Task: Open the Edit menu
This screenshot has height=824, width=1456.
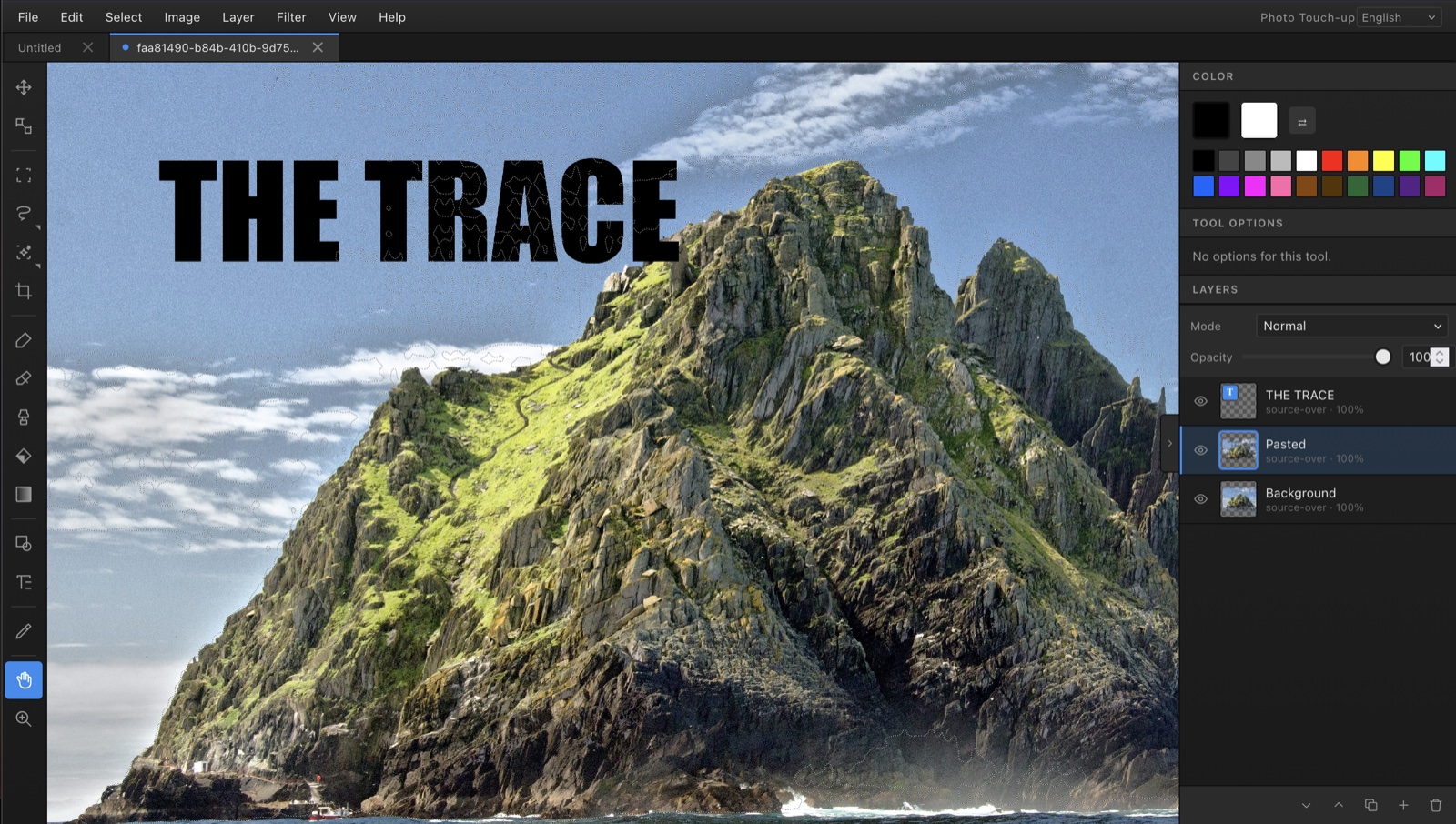Action: pos(72,17)
